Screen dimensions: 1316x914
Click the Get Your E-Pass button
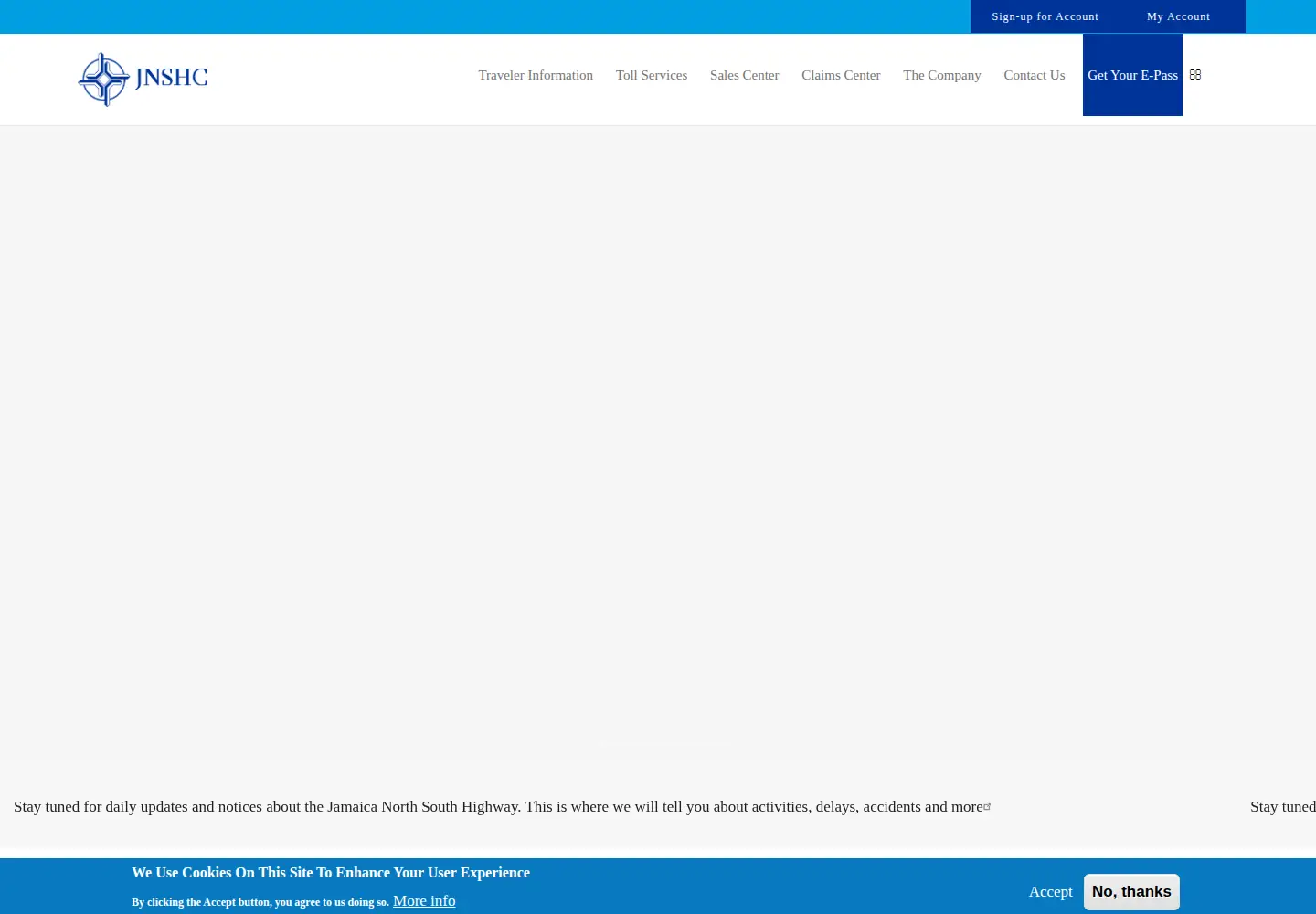(x=1132, y=75)
